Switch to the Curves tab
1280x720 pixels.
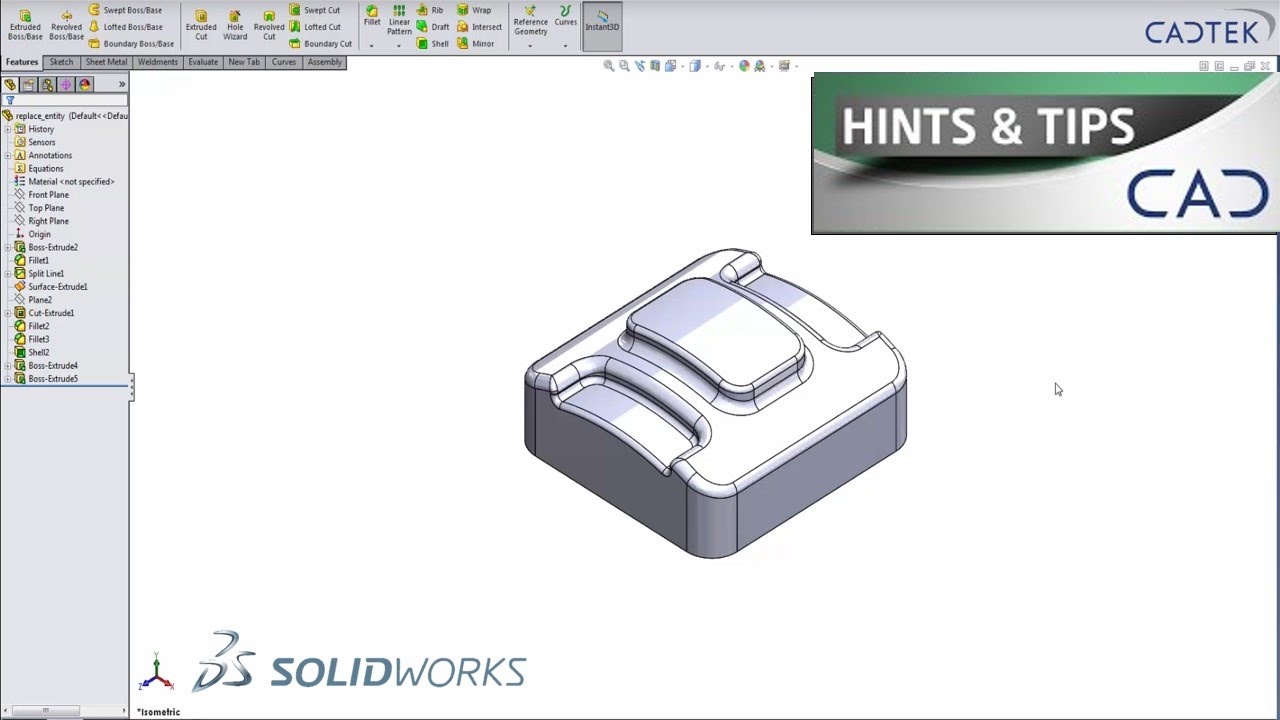pos(284,62)
